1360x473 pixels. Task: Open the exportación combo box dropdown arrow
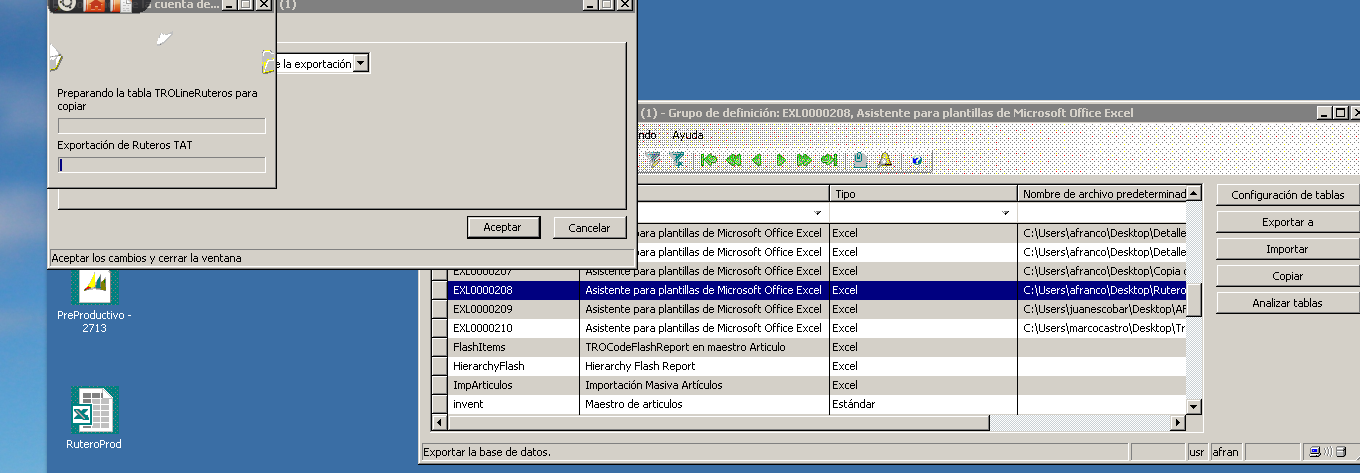(361, 64)
